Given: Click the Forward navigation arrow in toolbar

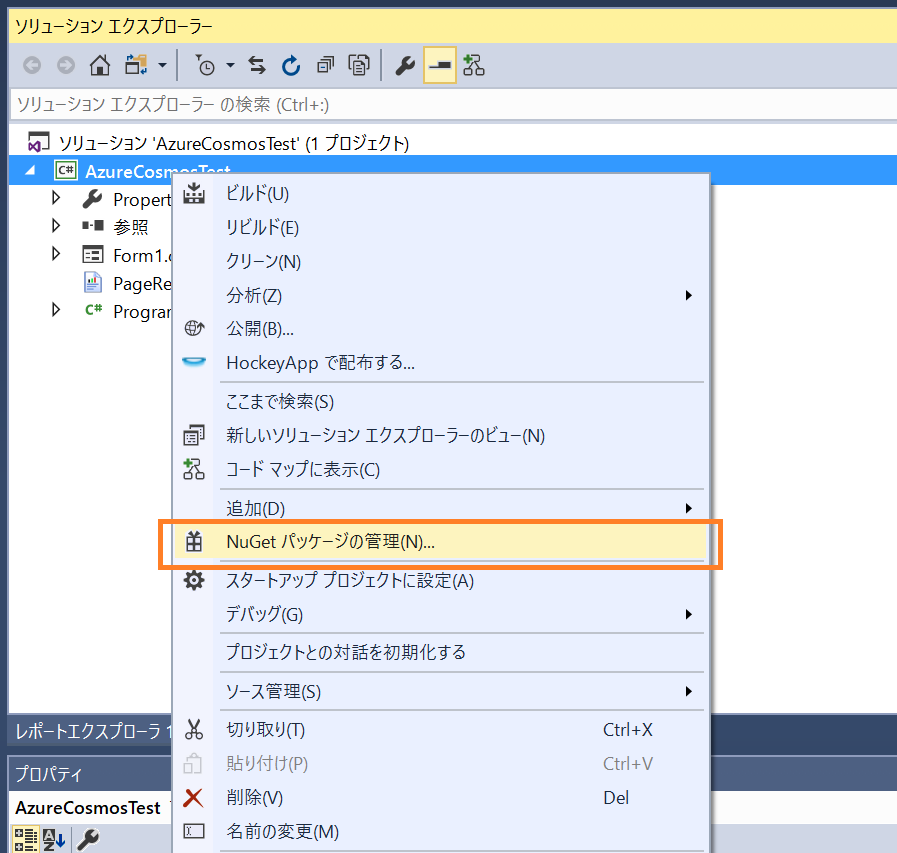Looking at the screenshot, I should coord(66,65).
